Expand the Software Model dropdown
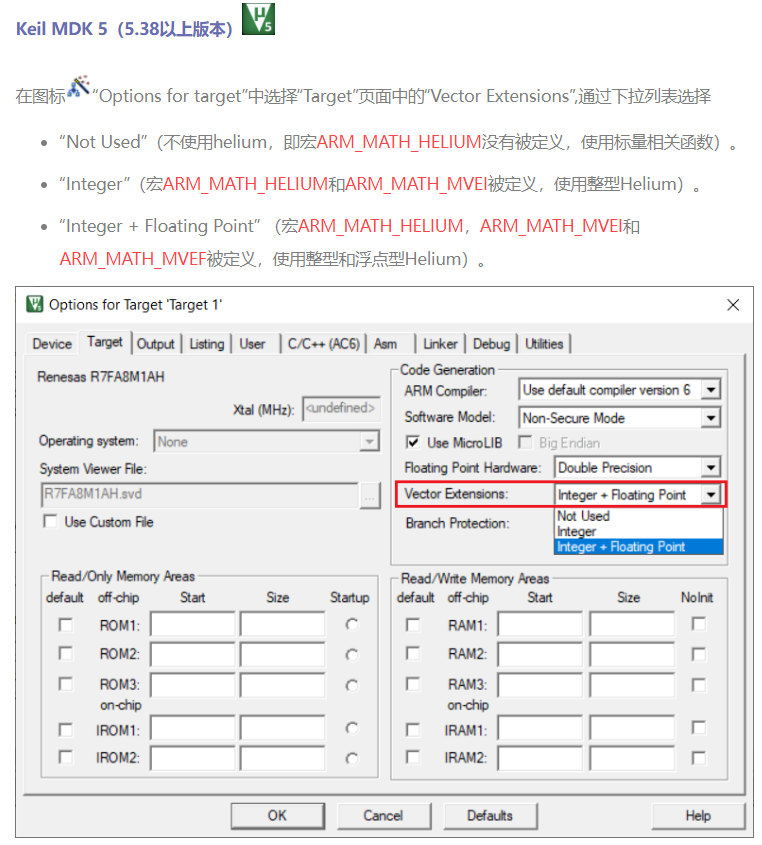Viewport: 762px width, 845px height. pyautogui.click(x=711, y=418)
